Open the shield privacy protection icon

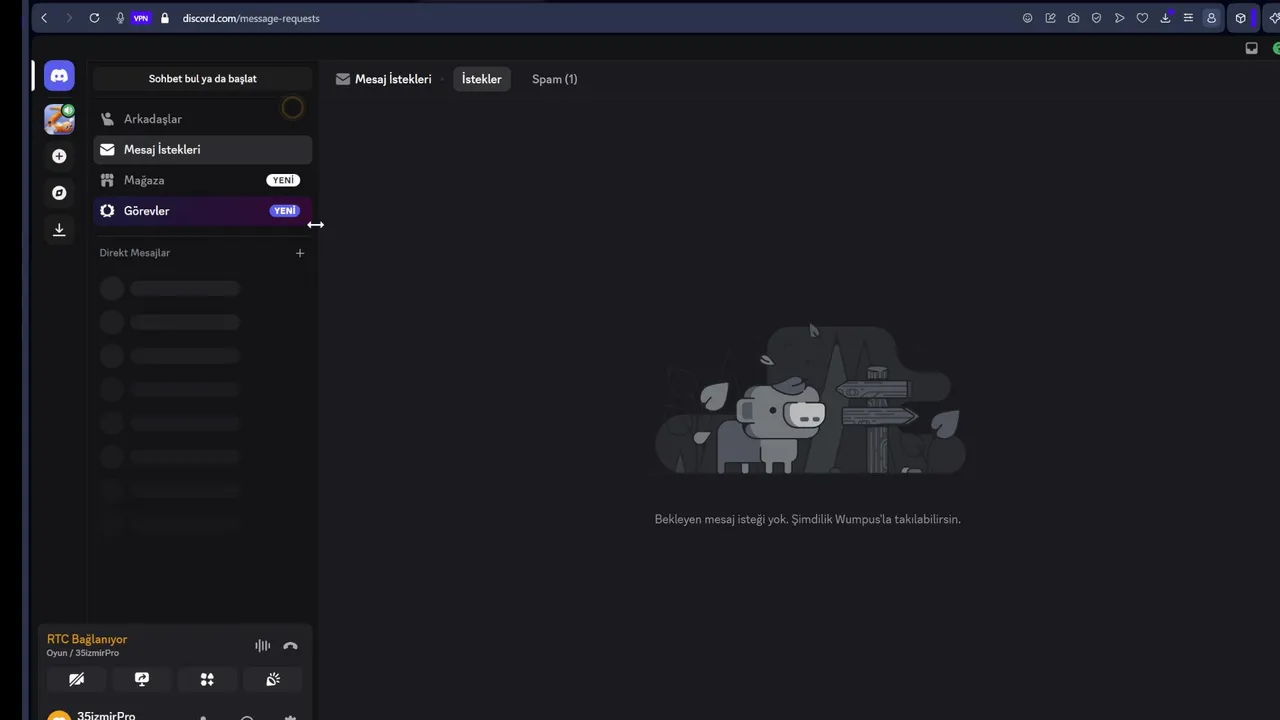point(1096,18)
